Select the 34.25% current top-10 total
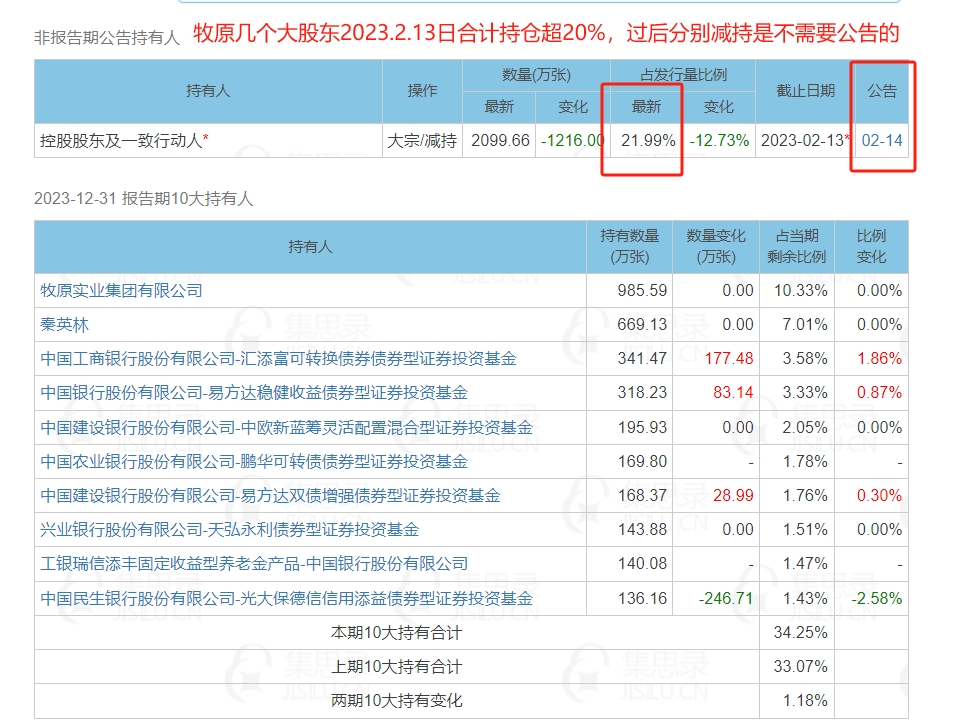The height and width of the screenshot is (722, 974). point(801,633)
